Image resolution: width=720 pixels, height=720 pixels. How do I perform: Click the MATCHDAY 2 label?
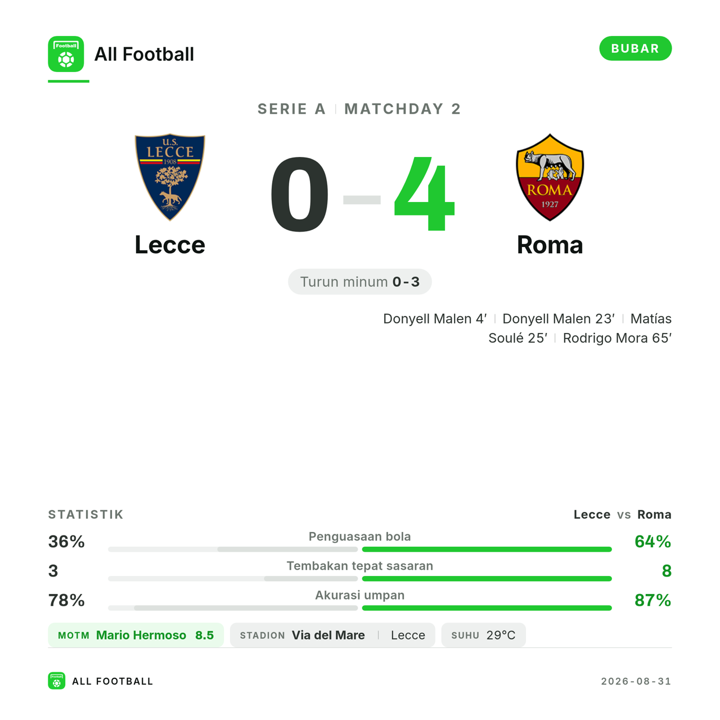(402, 109)
